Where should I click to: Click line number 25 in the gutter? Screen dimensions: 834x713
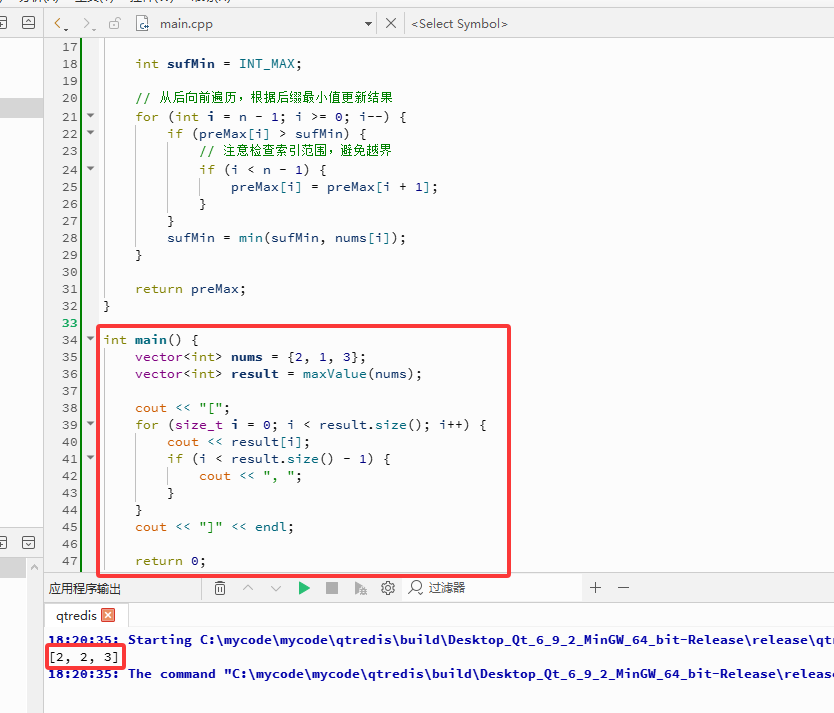click(x=70, y=187)
